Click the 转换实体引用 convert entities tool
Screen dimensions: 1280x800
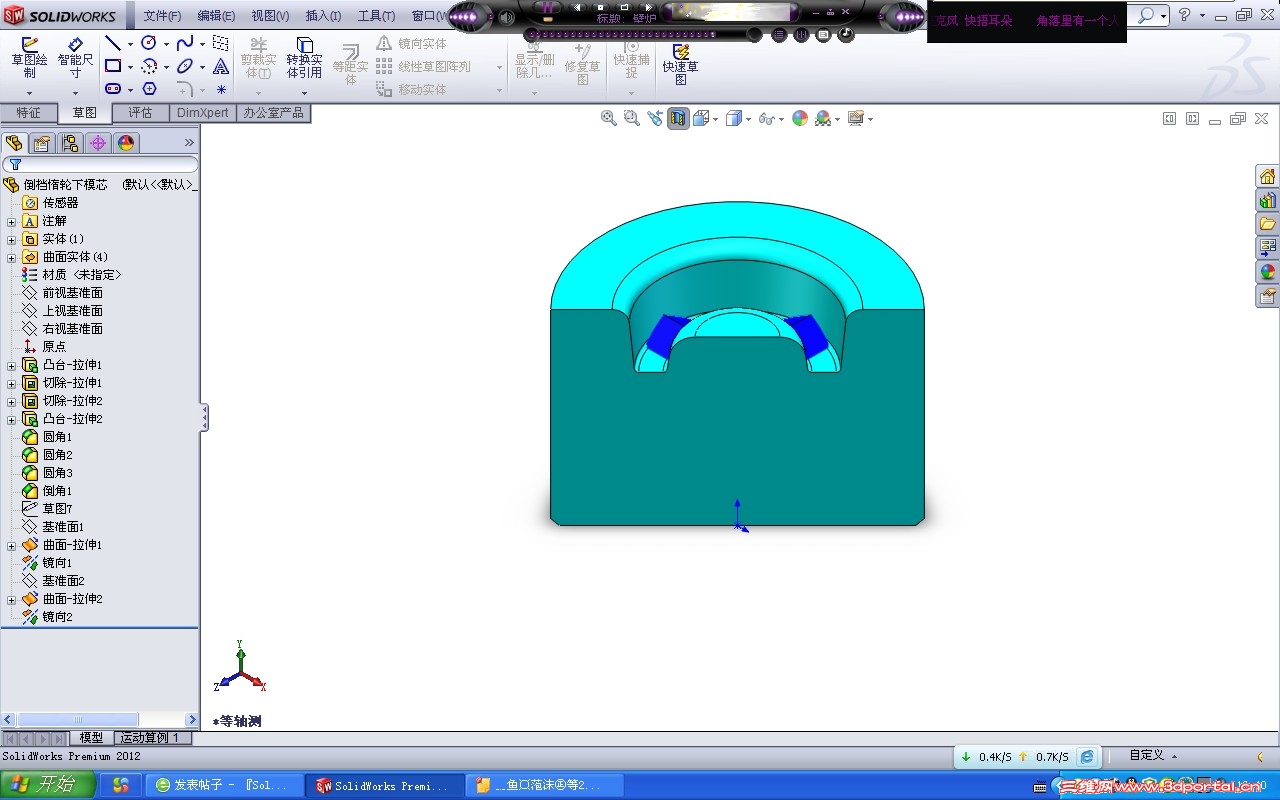pos(305,58)
